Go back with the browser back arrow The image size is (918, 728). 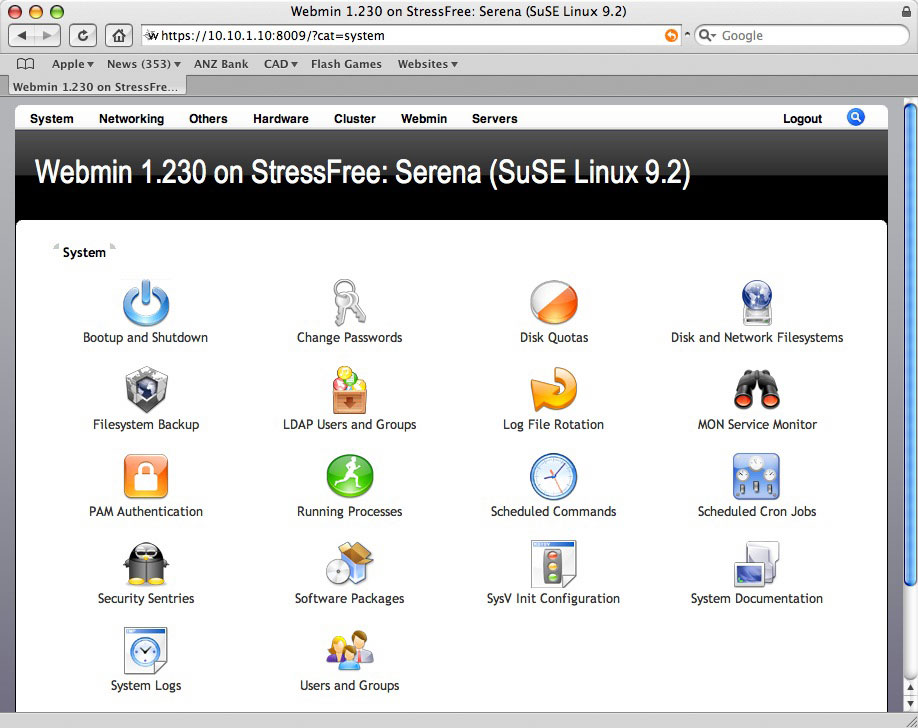22,36
